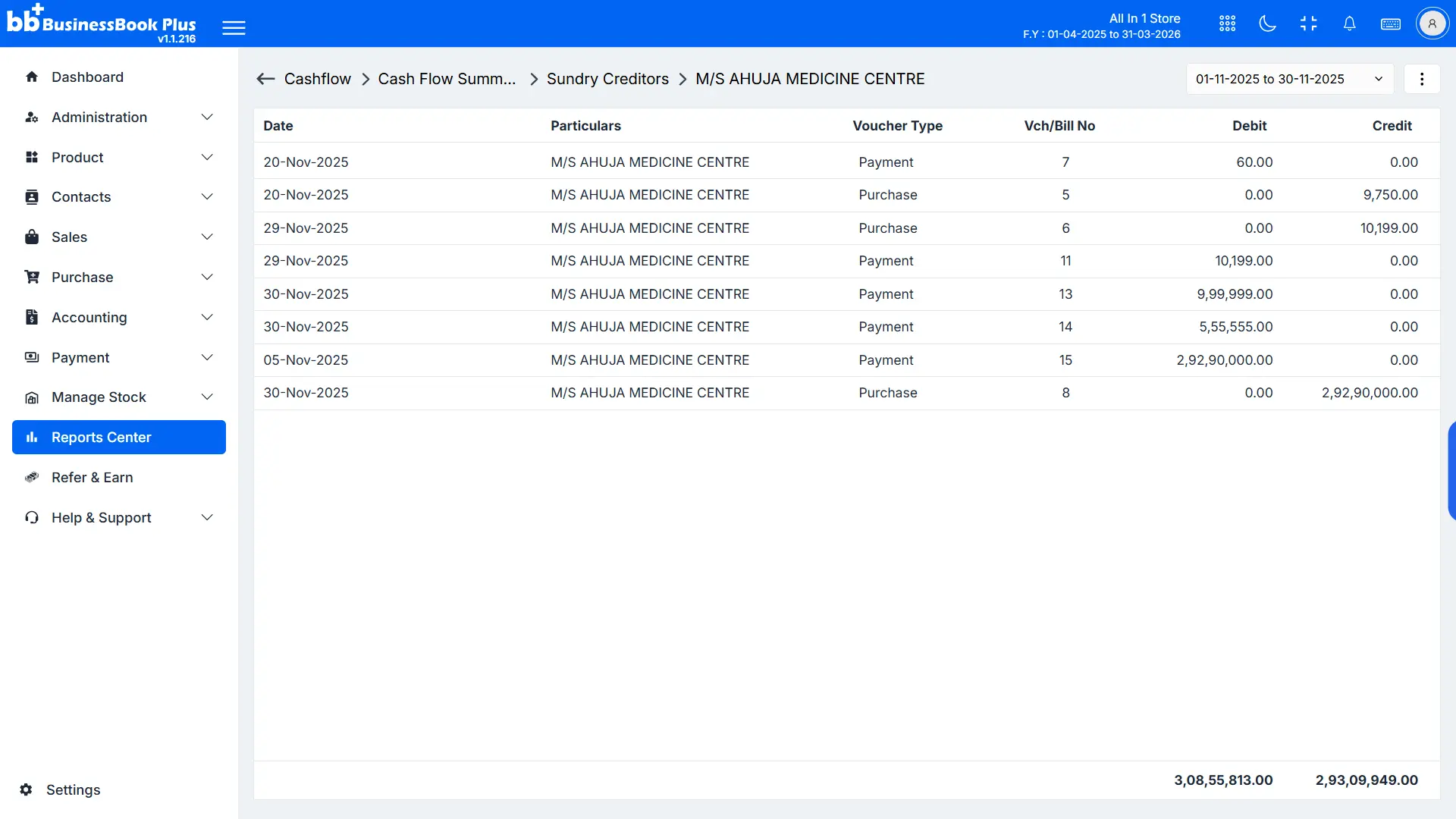The image size is (1456, 819).
Task: Collapse the Reports Center highlighted sidebar item
Action: [118, 437]
